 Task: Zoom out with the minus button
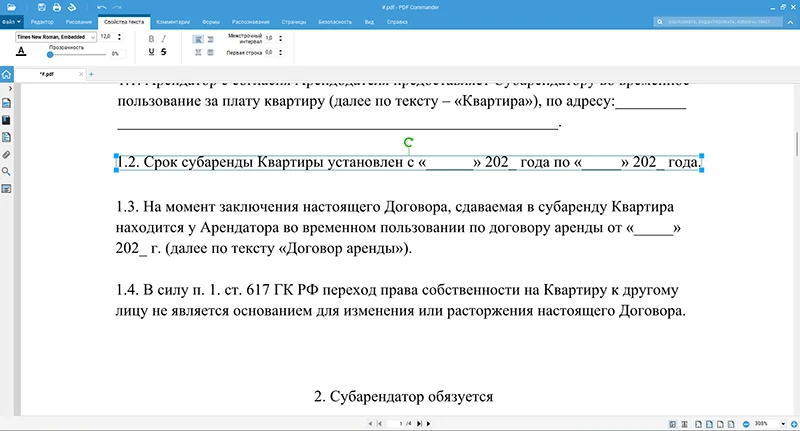746,424
